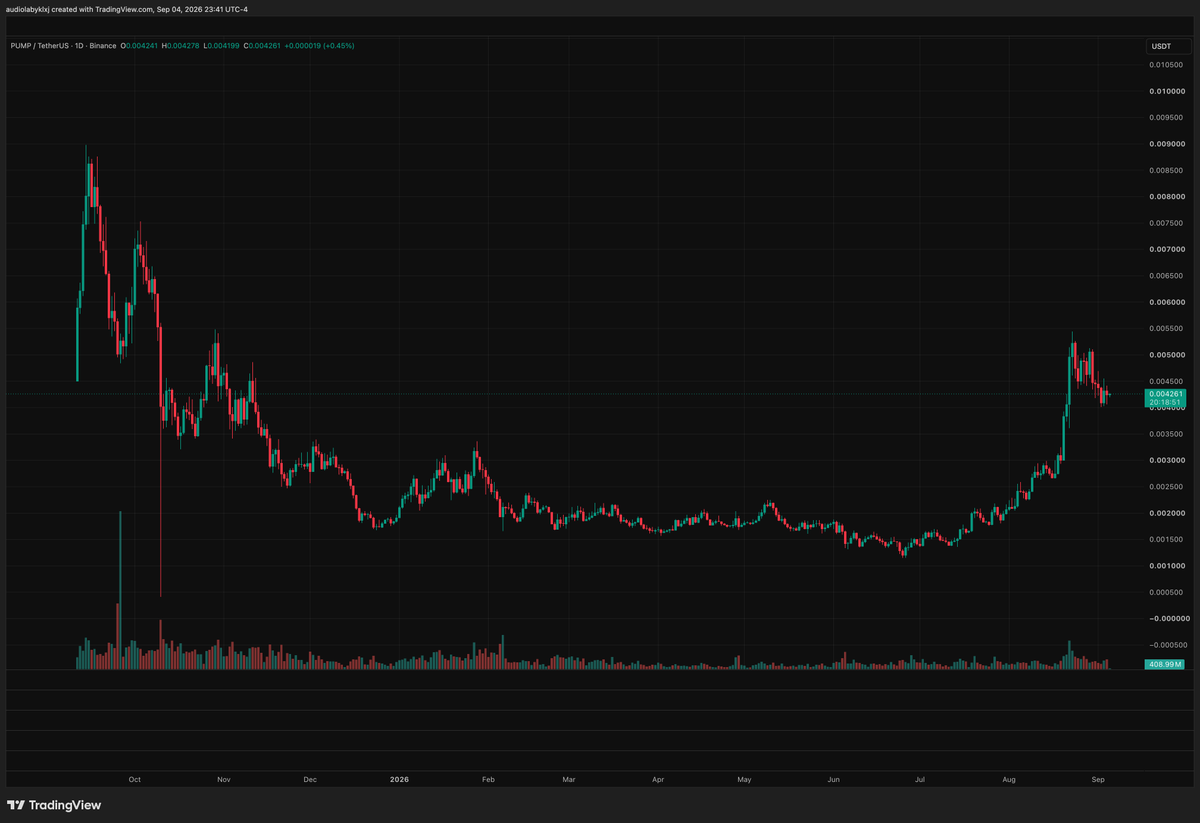The image size is (1200, 823).
Task: Click the 0.008500 price axis label
Action: 1168,170
